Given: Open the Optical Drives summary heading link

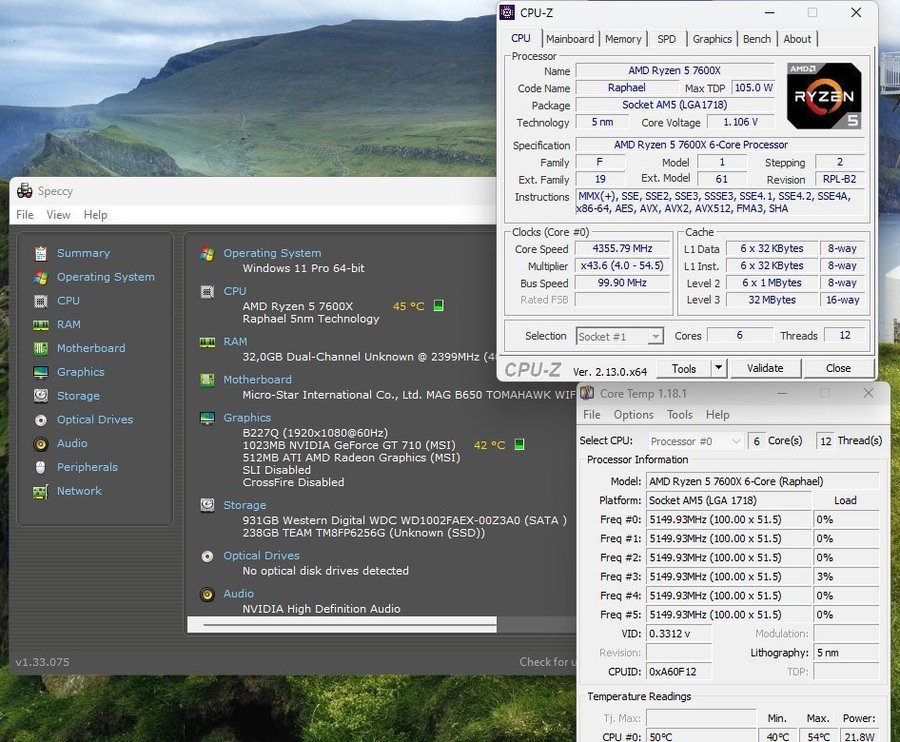Looking at the screenshot, I should [261, 556].
